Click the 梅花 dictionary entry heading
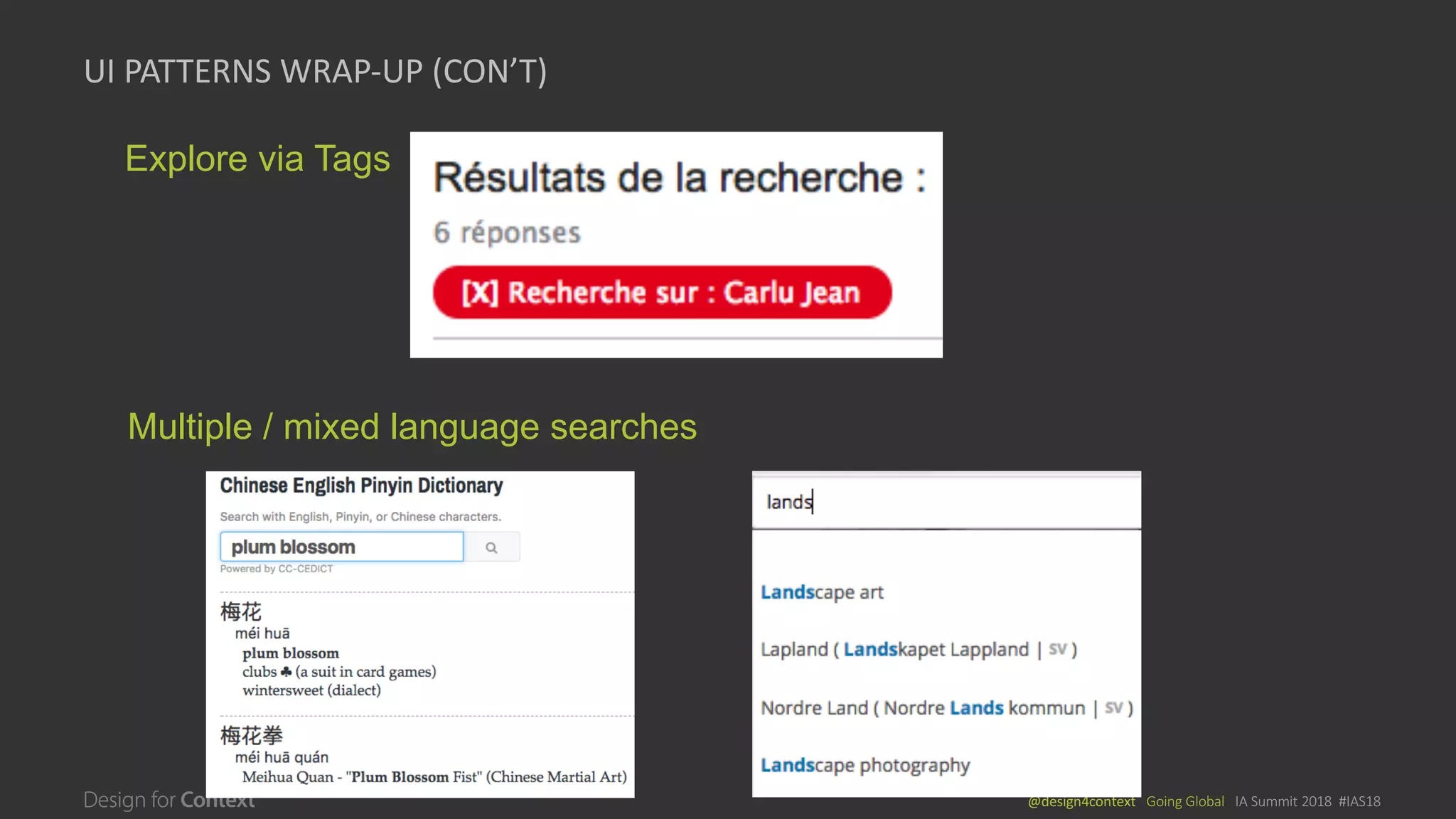 tap(241, 611)
